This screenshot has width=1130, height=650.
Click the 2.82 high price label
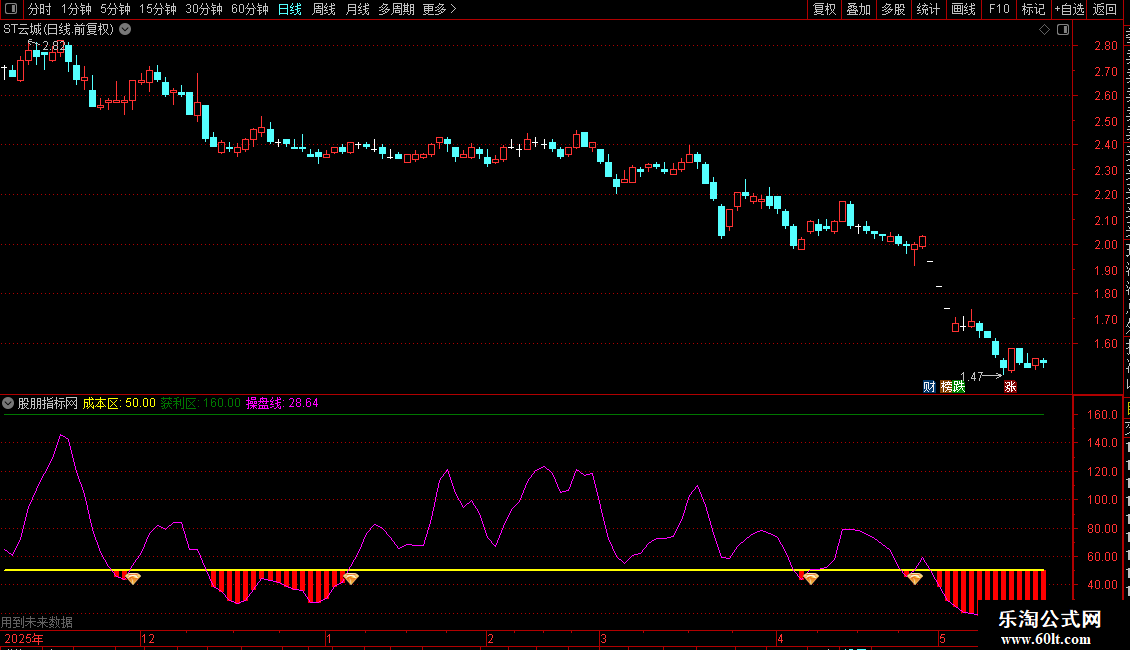tap(53, 46)
